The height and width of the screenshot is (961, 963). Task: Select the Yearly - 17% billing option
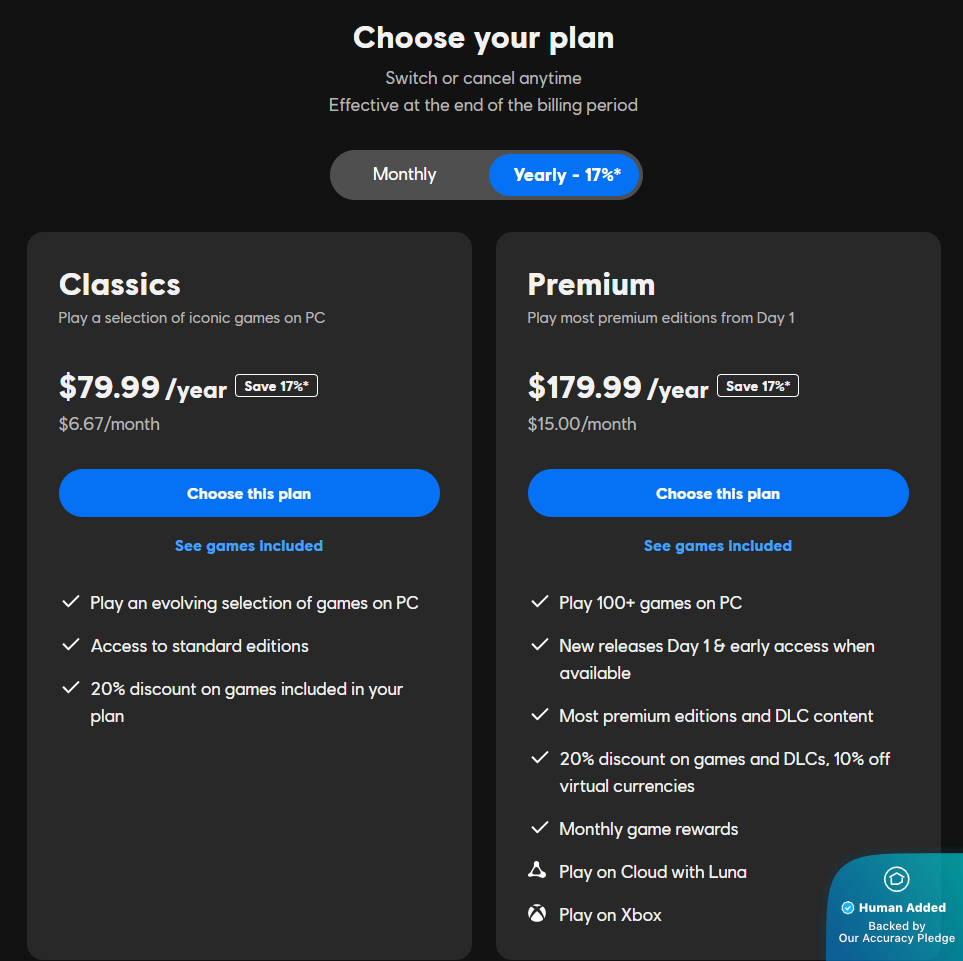567,175
